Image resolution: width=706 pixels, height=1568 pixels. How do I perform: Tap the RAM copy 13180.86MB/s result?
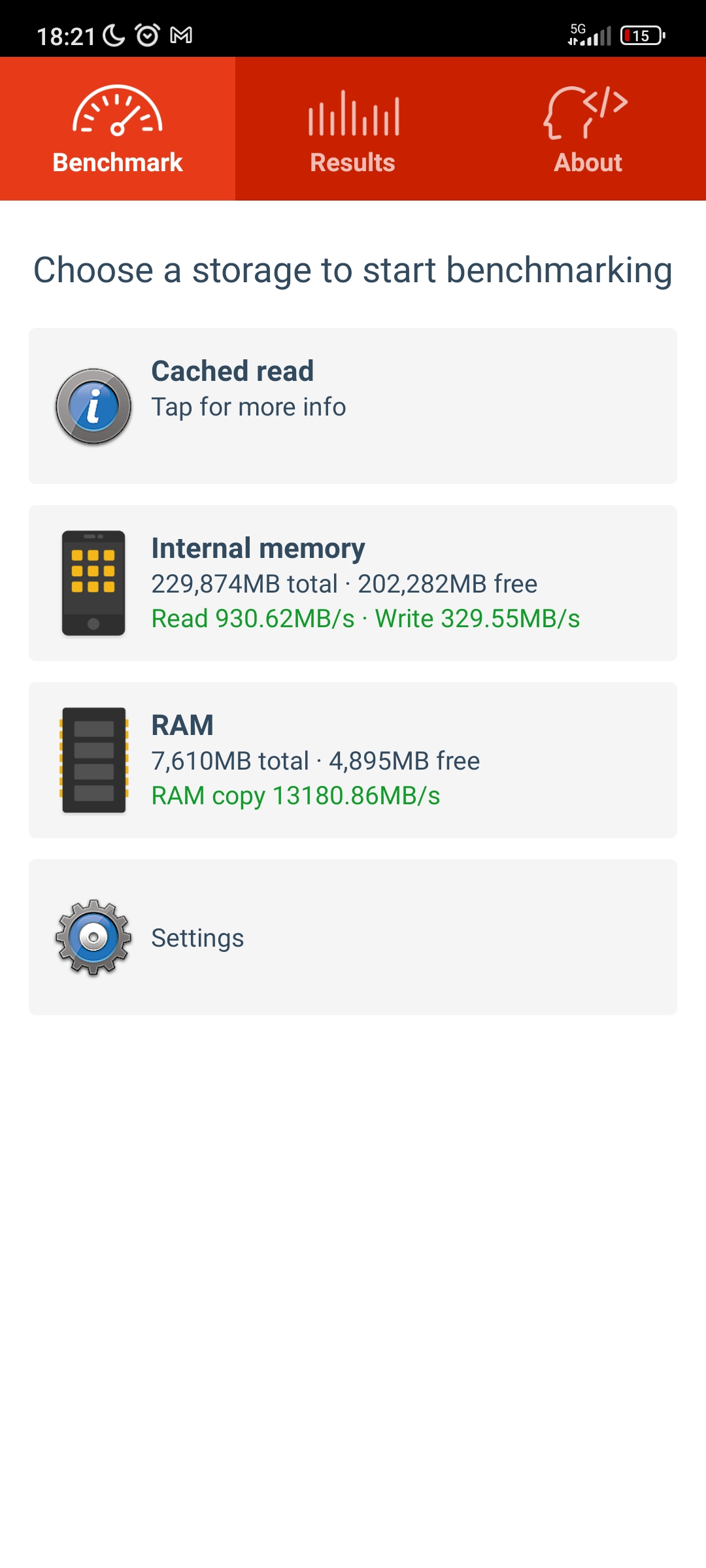(x=296, y=796)
